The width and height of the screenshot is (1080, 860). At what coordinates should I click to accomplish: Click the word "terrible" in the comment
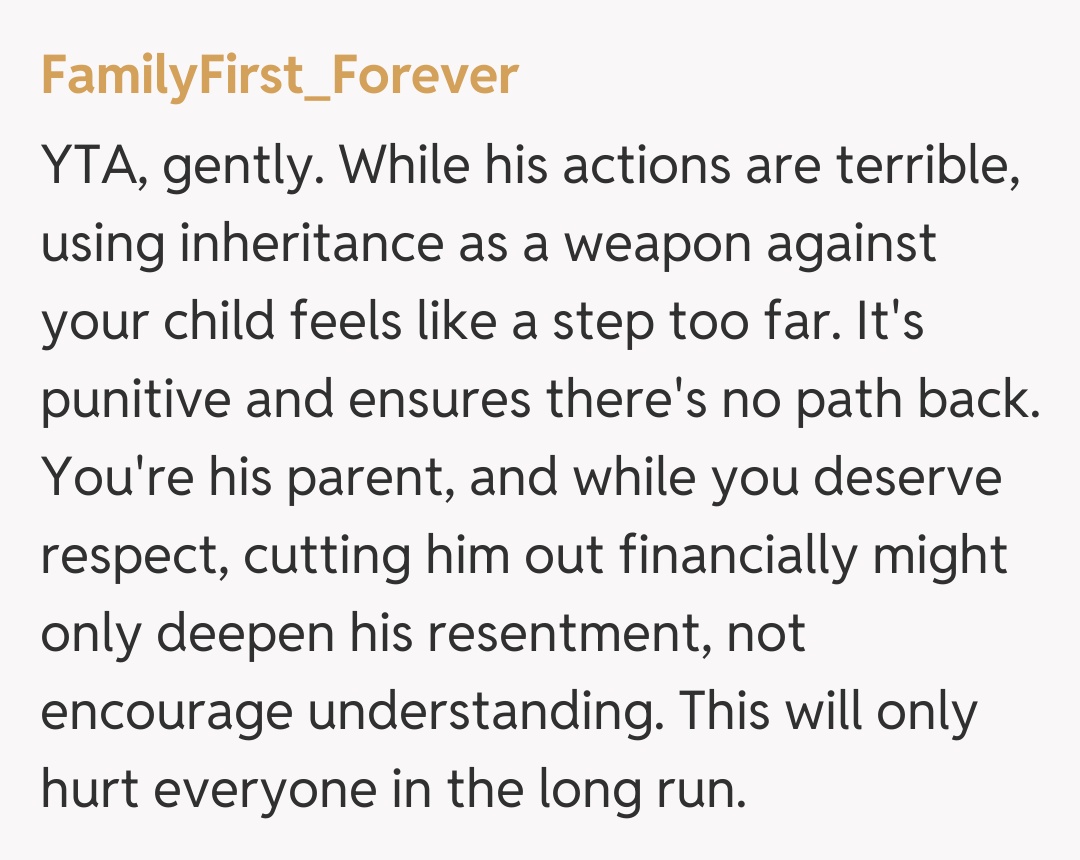[x=929, y=166]
